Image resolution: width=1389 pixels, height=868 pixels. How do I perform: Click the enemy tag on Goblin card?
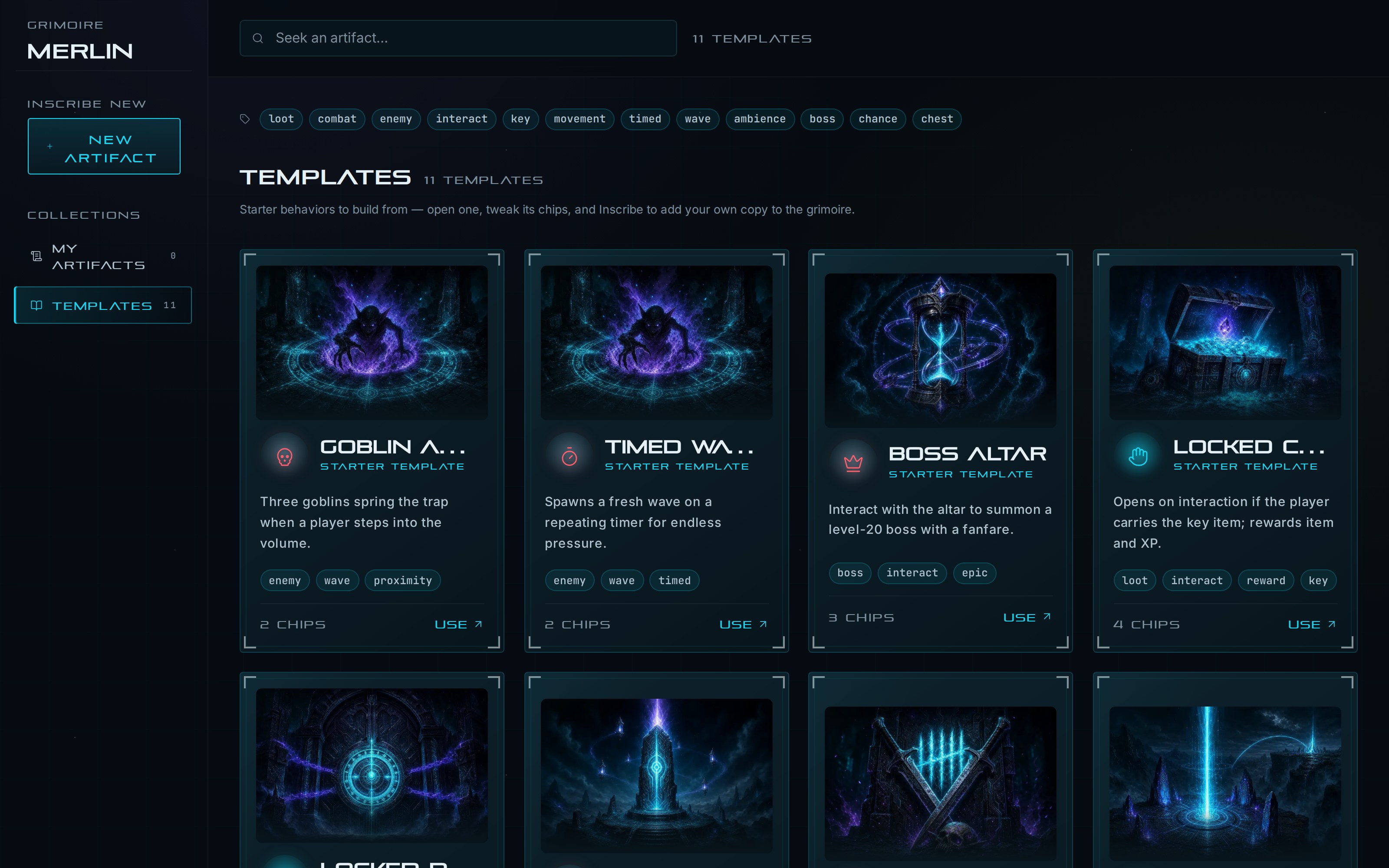[x=285, y=580]
